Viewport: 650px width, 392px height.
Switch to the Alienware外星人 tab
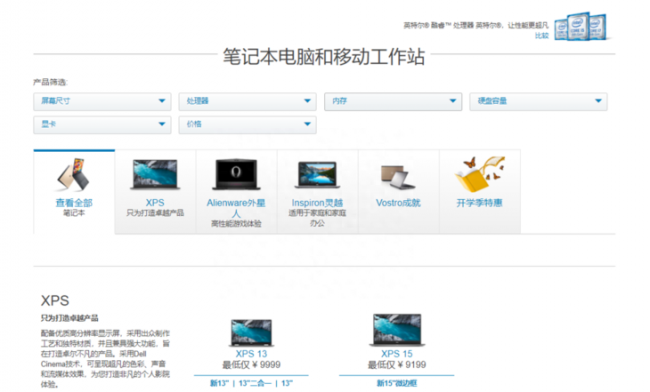tap(236, 192)
